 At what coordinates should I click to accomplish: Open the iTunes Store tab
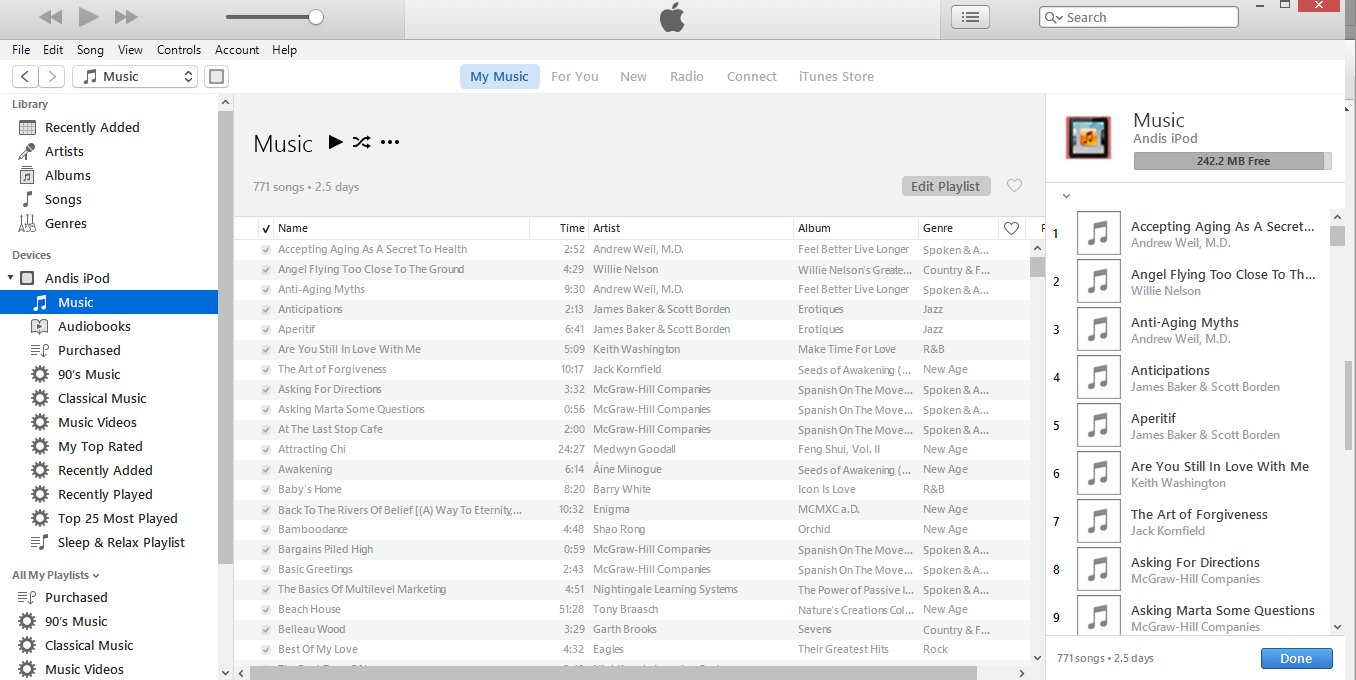coord(836,76)
